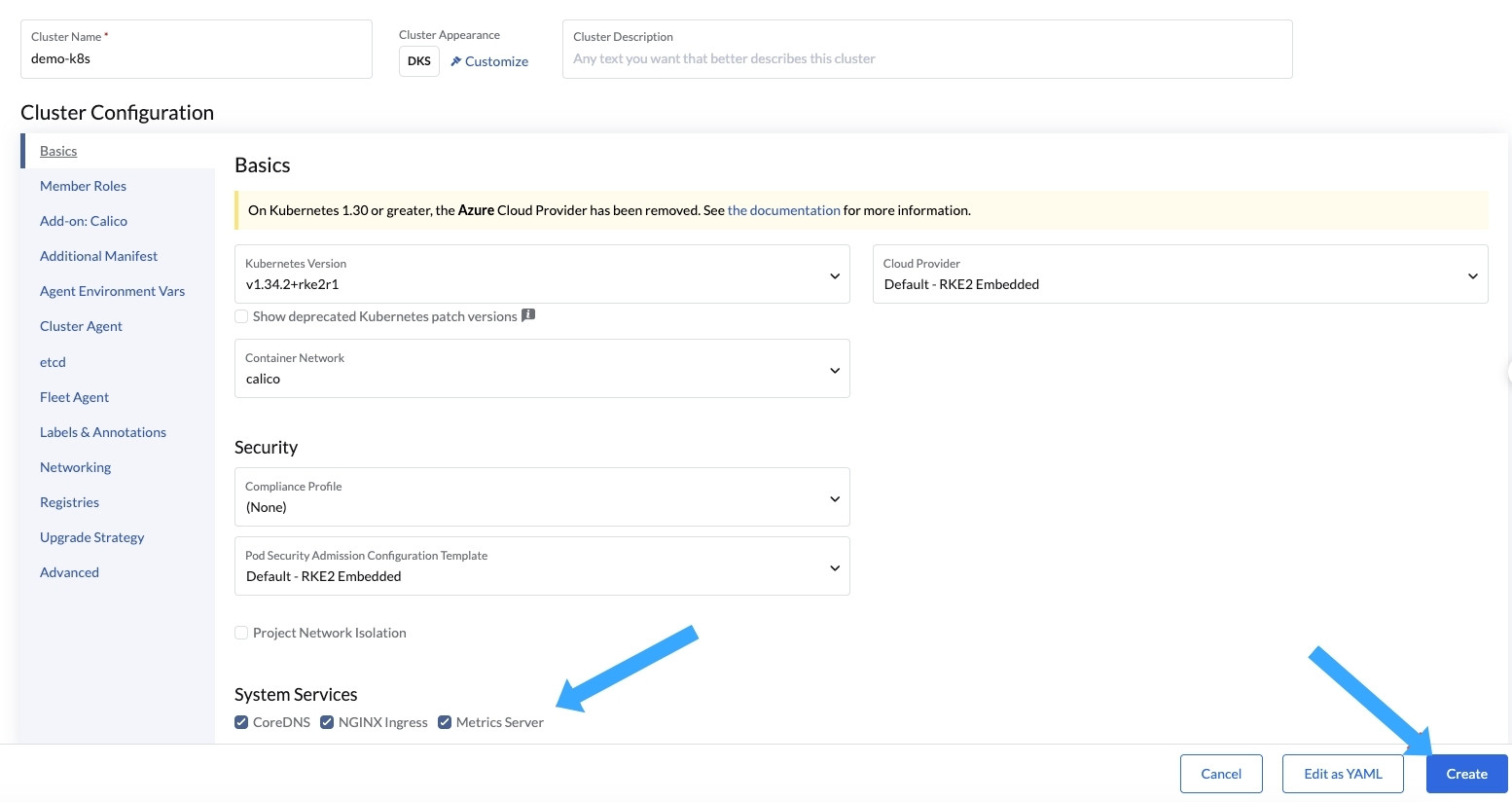This screenshot has width=1512, height=802.
Task: Check Show deprecated Kubernetes patch versions
Action: click(x=241, y=316)
